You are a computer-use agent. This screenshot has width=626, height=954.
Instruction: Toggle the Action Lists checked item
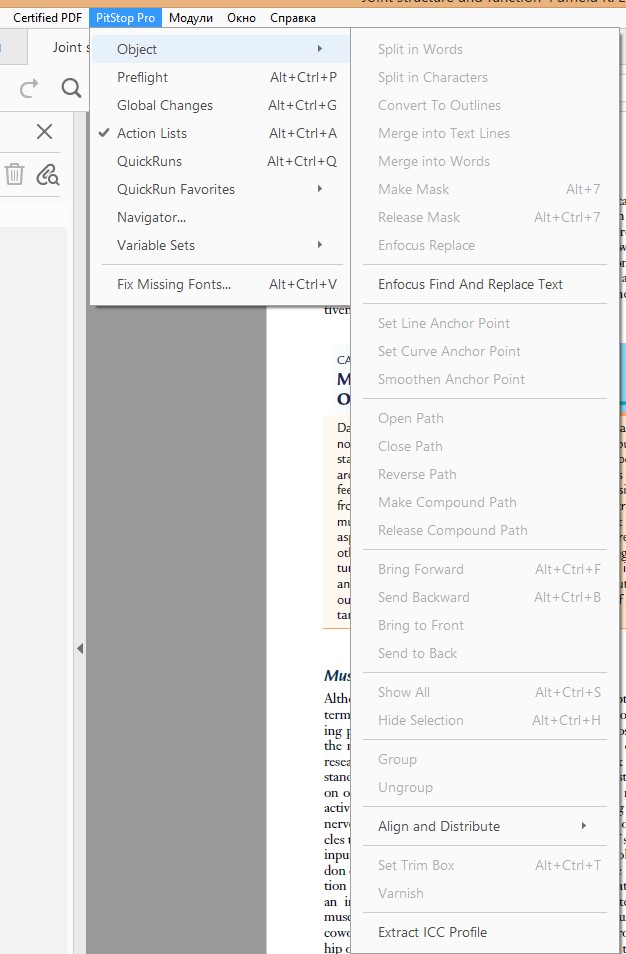[220, 133]
